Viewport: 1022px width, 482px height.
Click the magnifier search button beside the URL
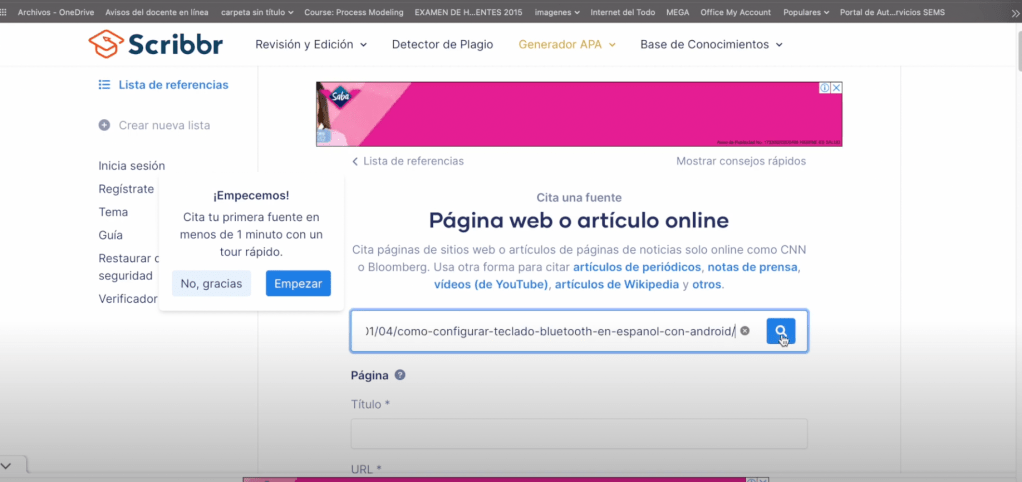(781, 332)
